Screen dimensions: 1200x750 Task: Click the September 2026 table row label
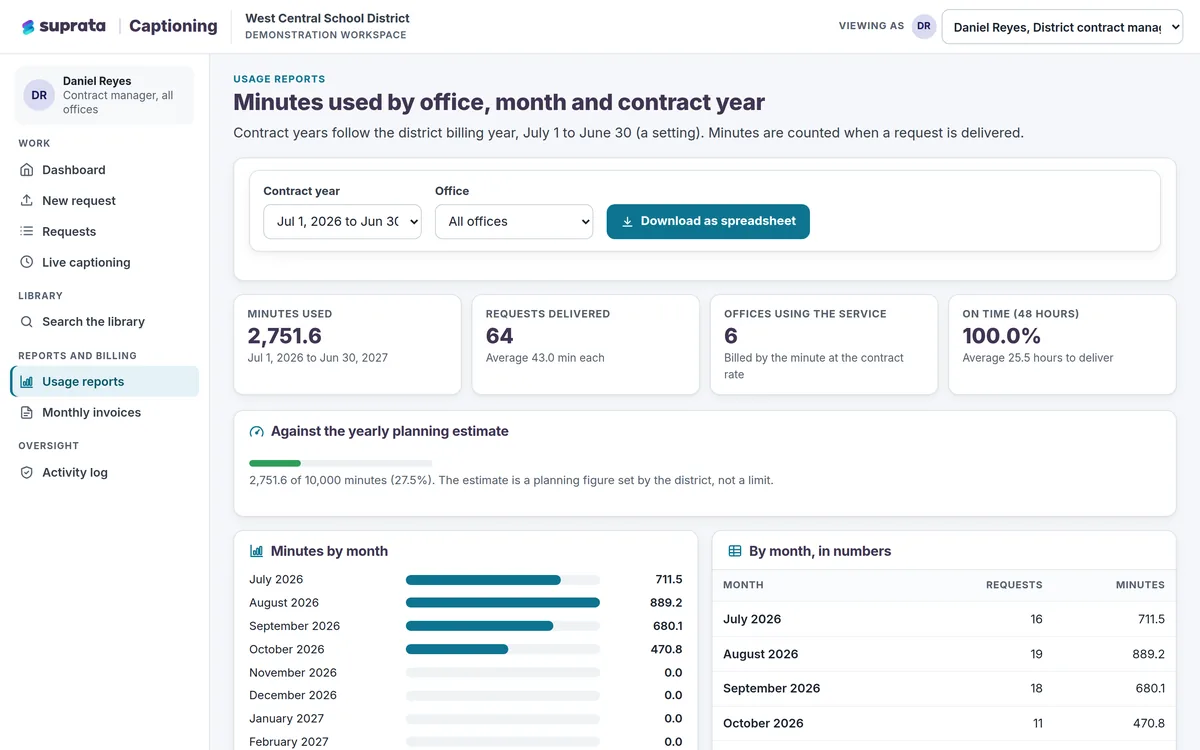772,688
